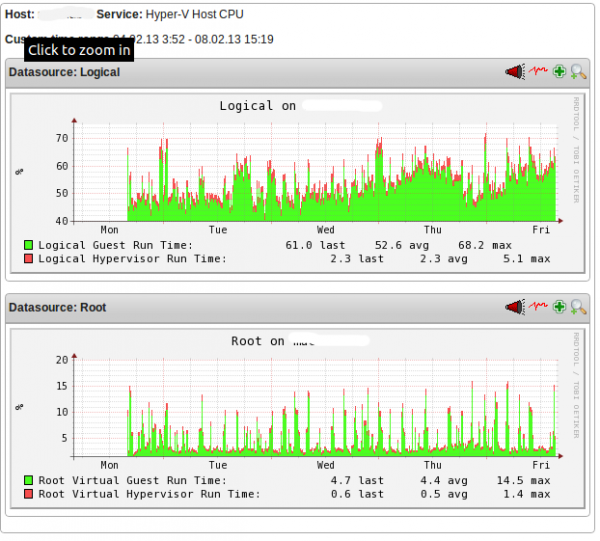This screenshot has height=541, width=600.
Task: Click the megaphone icon in Root datasource header
Action: (515, 307)
